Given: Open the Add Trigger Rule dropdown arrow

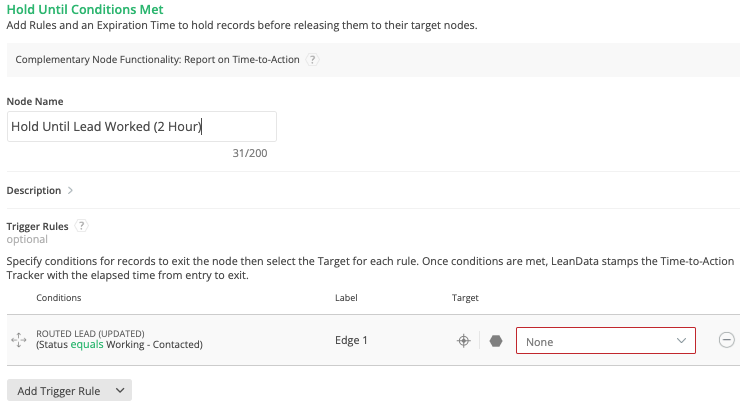Looking at the screenshot, I should (x=120, y=391).
